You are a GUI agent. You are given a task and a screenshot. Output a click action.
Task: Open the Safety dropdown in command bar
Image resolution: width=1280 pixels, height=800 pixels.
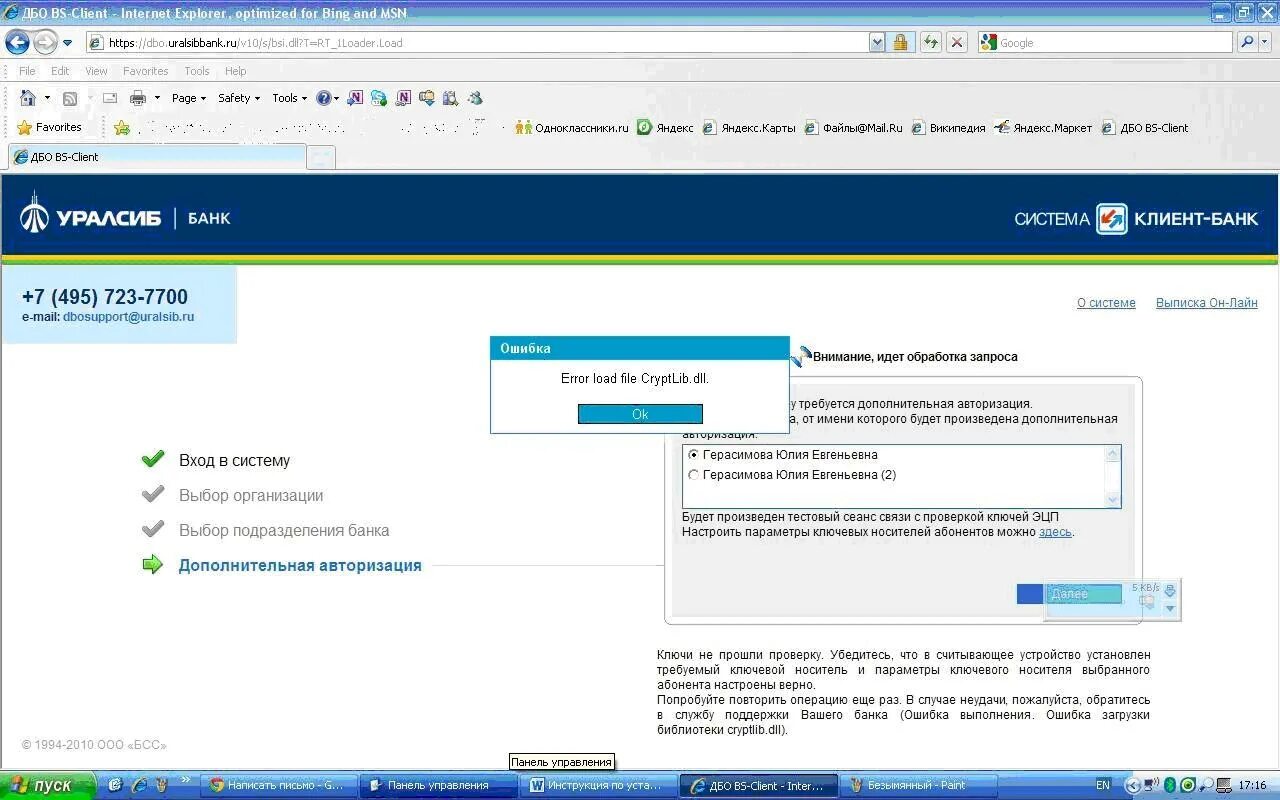click(238, 98)
